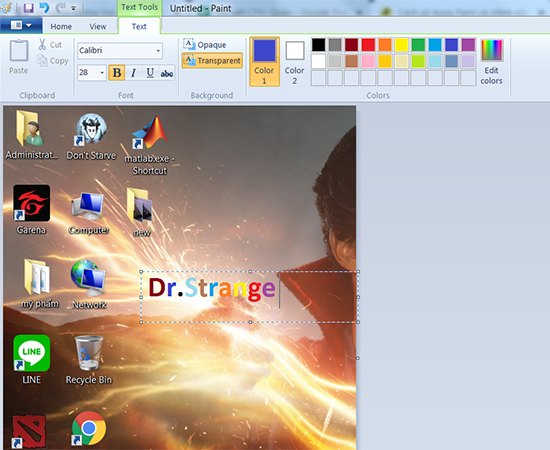Click the Dota 2 icon in canvas
This screenshot has height=450, width=550.
29,431
